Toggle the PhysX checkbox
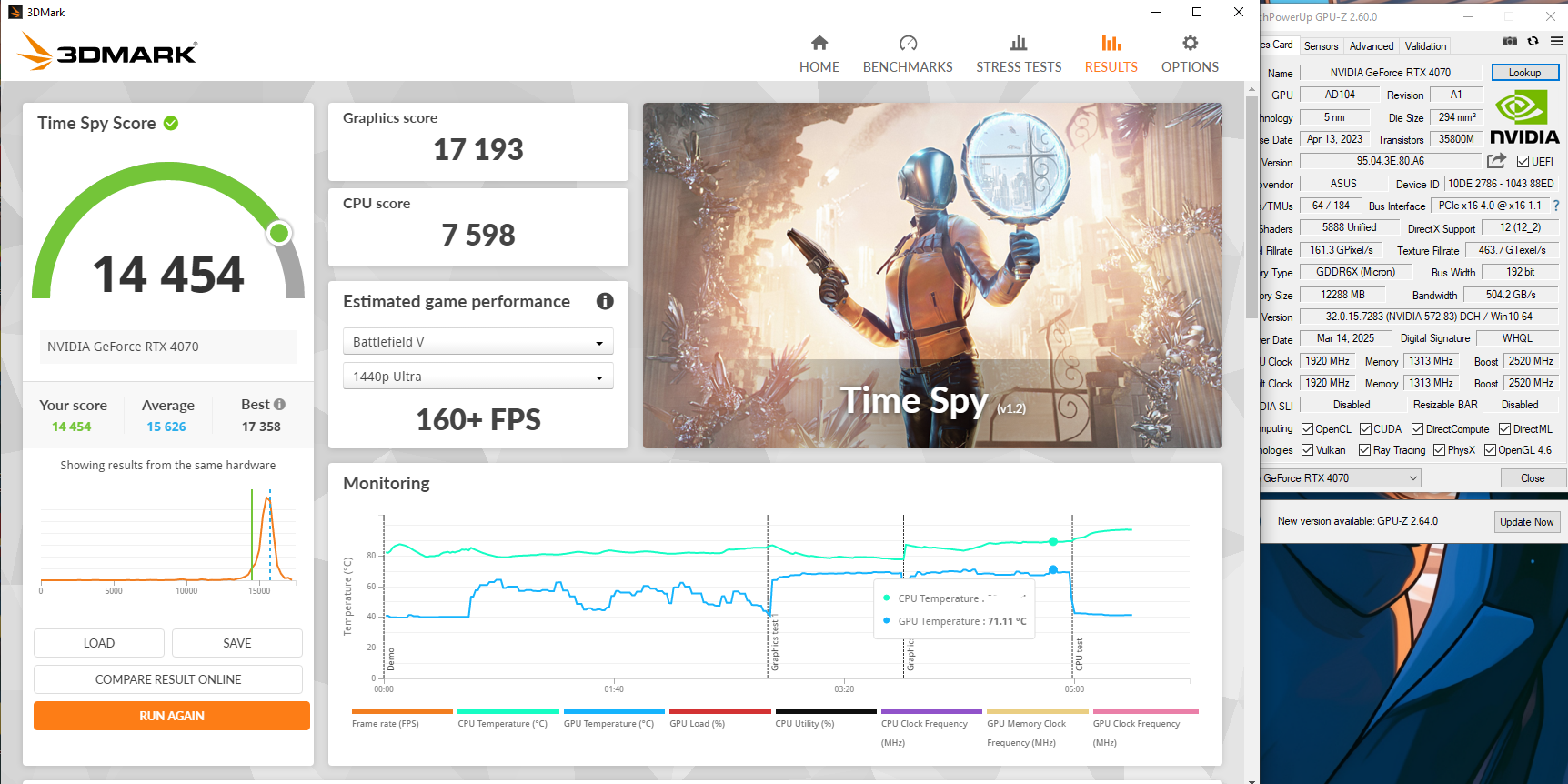This screenshot has width=1568, height=784. tap(1439, 450)
